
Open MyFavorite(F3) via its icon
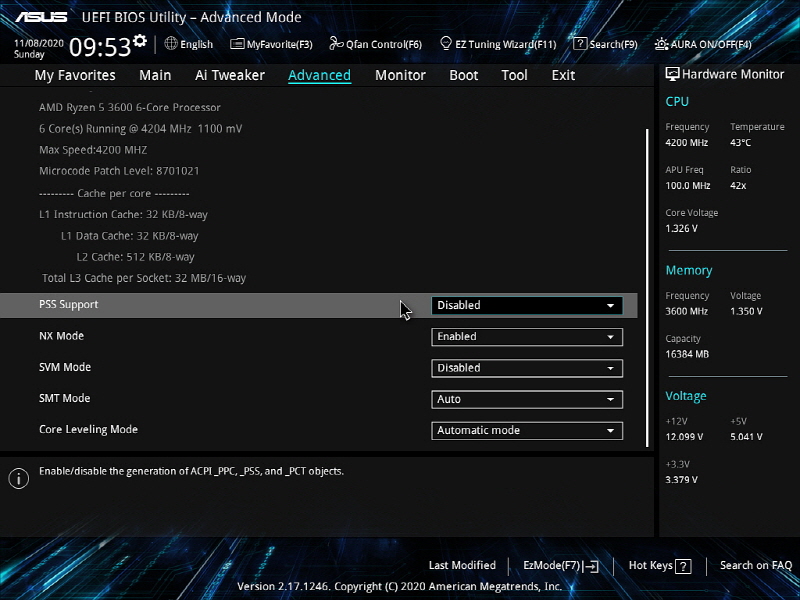point(237,44)
